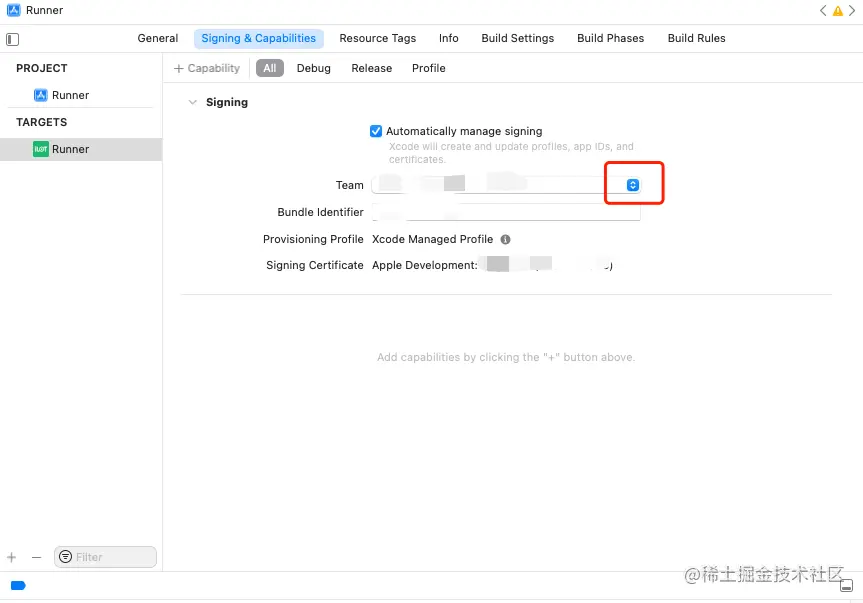Click the Signing section title
The height and width of the screenshot is (603, 863).
(x=227, y=102)
